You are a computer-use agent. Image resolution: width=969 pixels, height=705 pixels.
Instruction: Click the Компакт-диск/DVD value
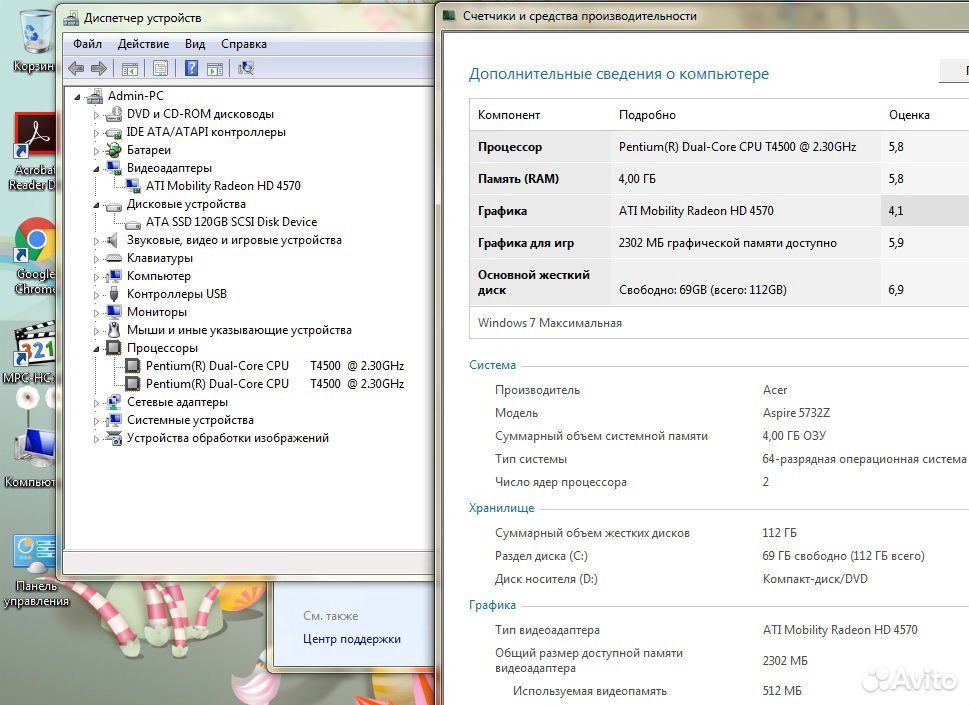tap(815, 579)
